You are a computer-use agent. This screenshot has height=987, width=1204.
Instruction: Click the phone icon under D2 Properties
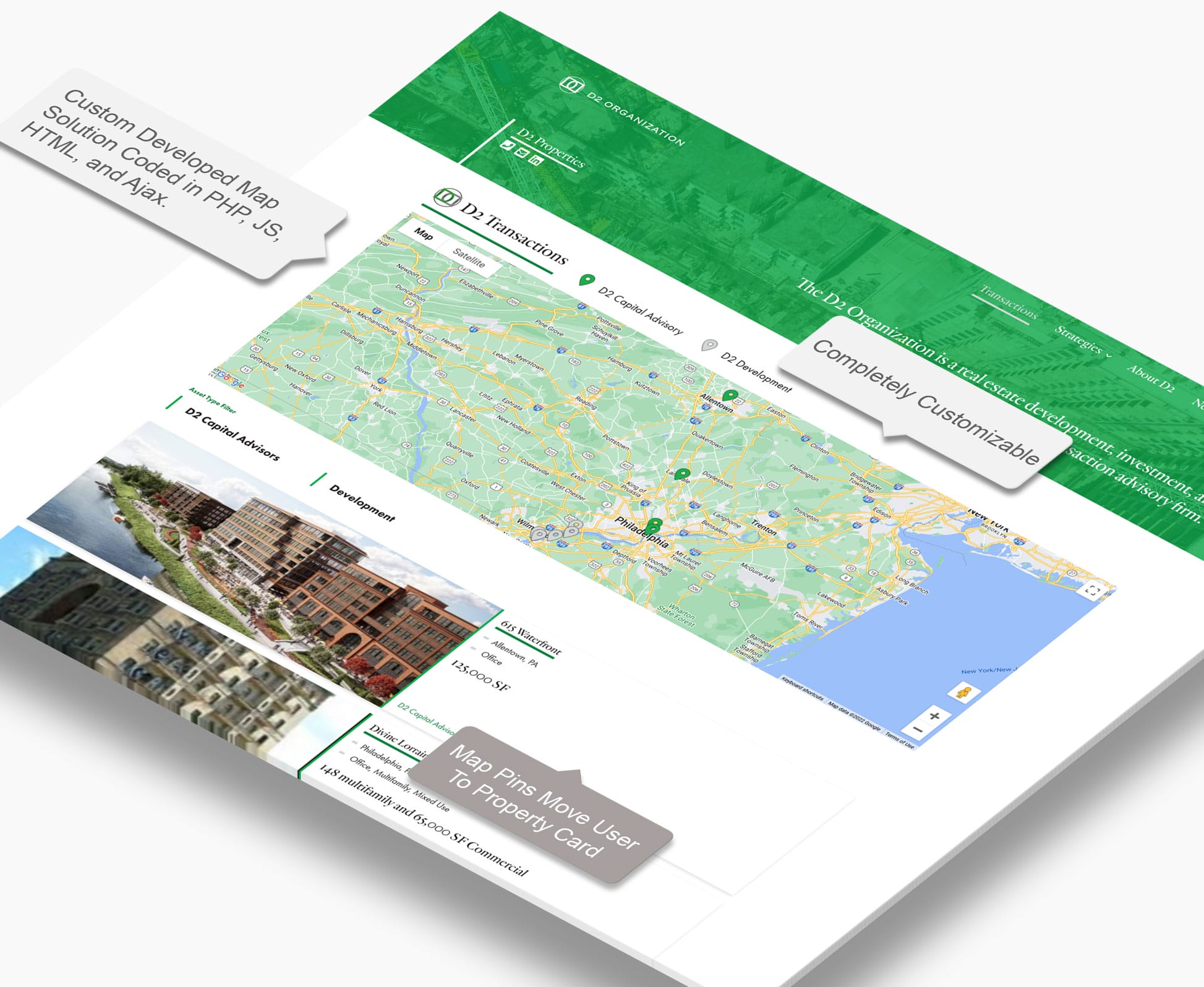tap(507, 145)
